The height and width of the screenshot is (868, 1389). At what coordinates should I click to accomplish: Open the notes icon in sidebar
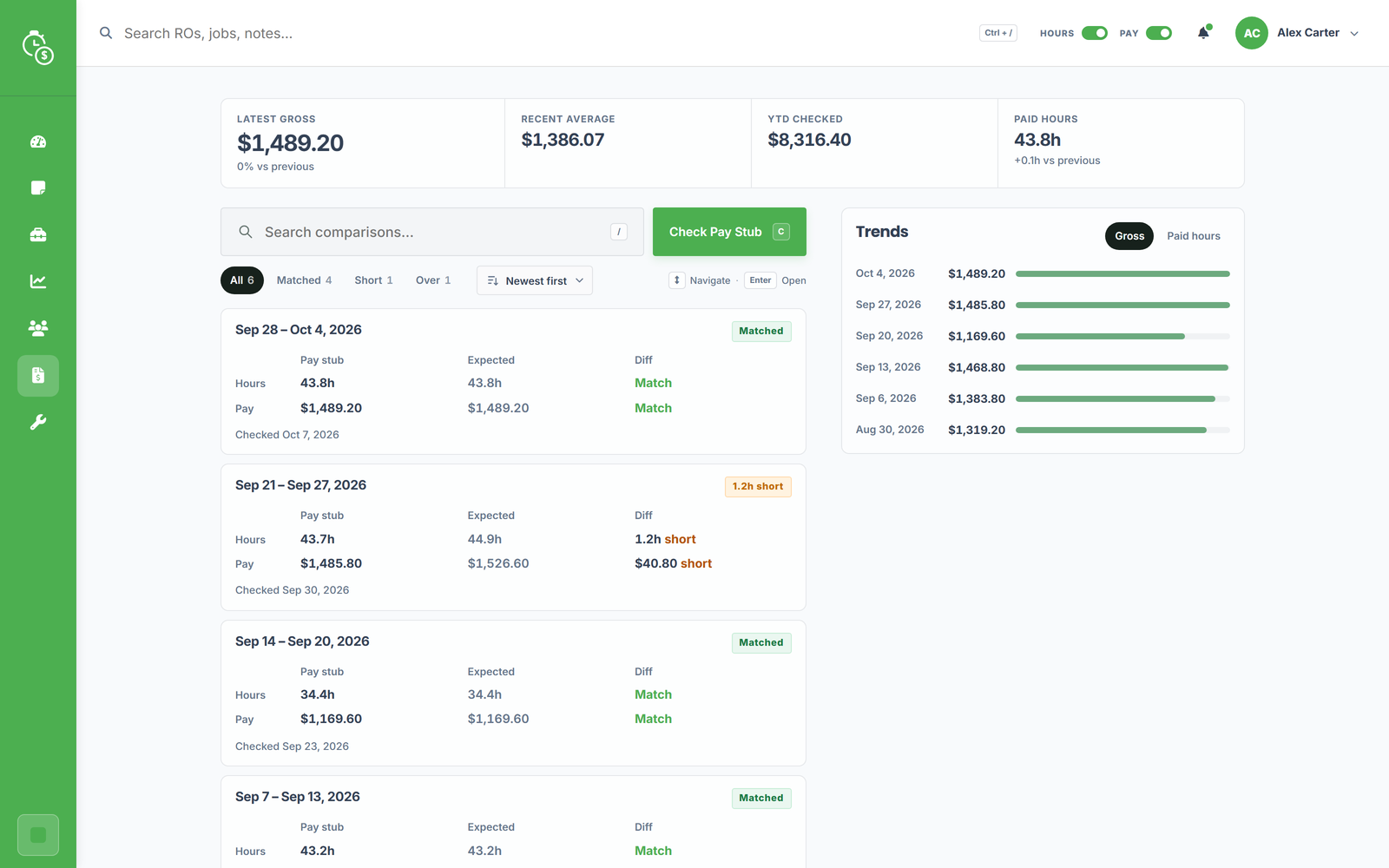click(x=38, y=188)
